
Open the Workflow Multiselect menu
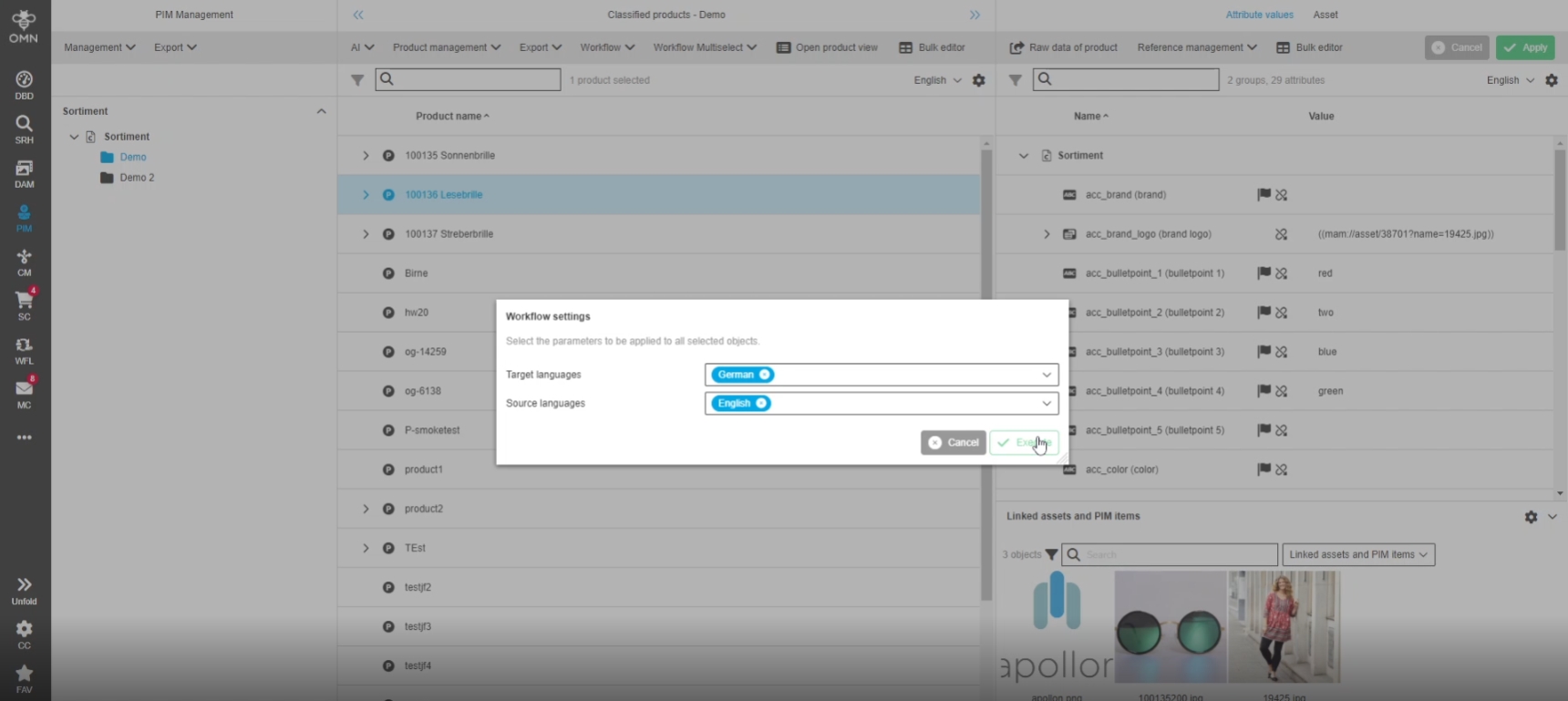pyautogui.click(x=705, y=47)
